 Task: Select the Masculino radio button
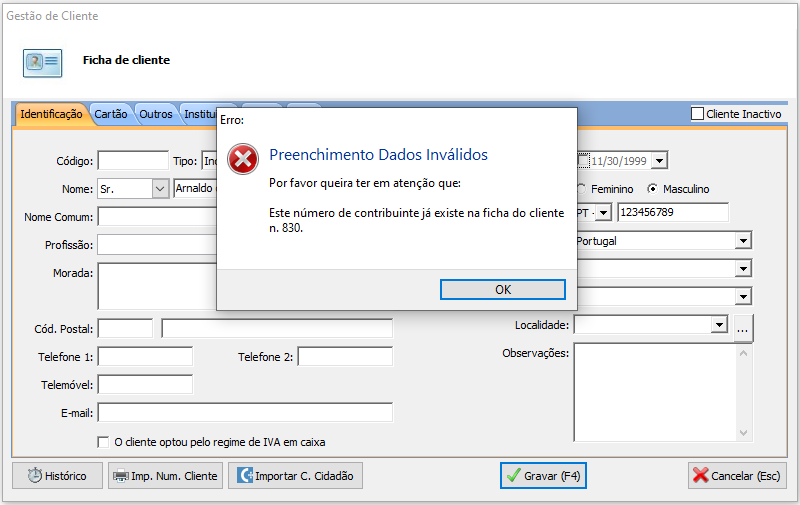(653, 189)
